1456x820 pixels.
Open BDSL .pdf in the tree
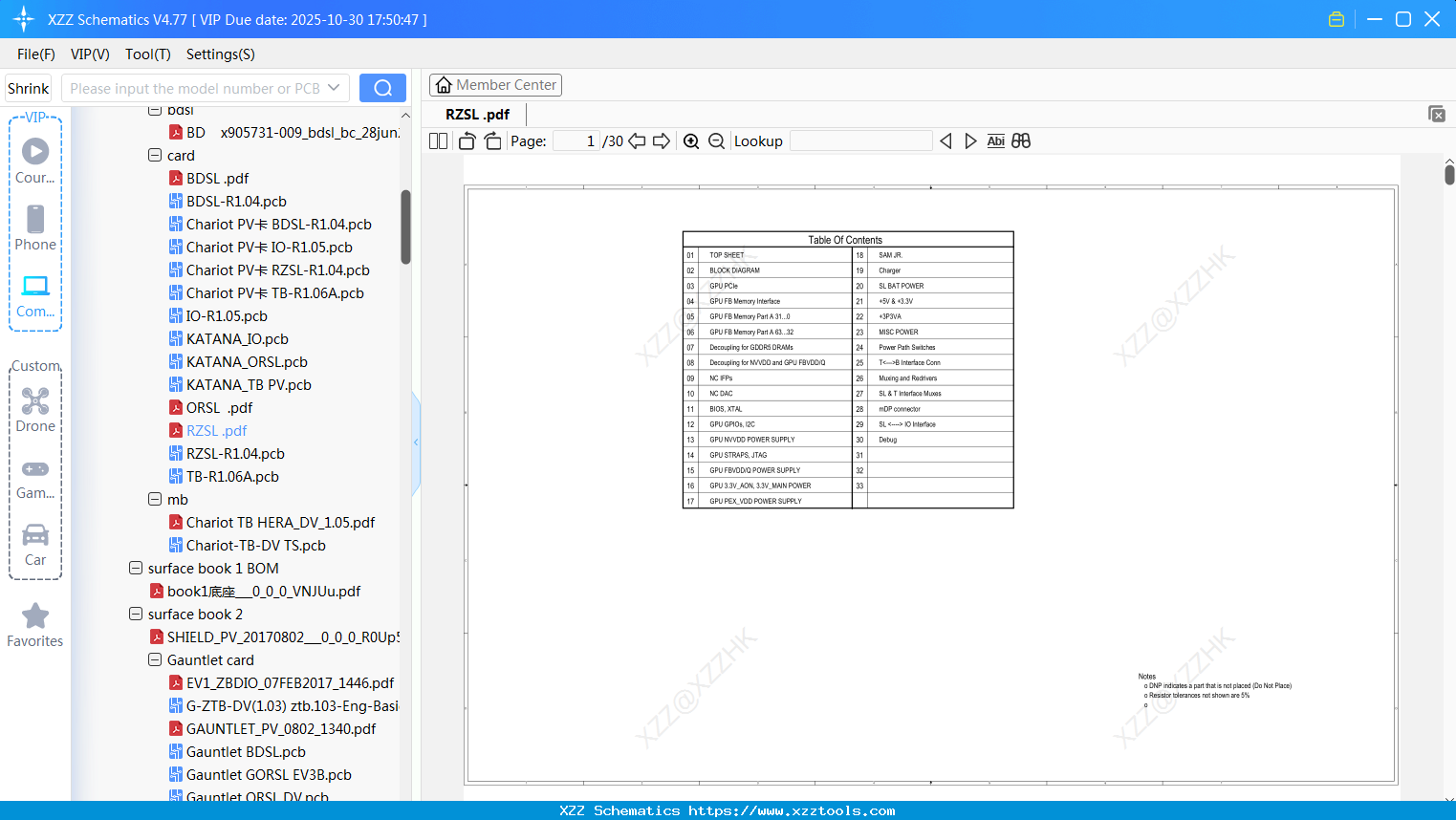click(217, 178)
